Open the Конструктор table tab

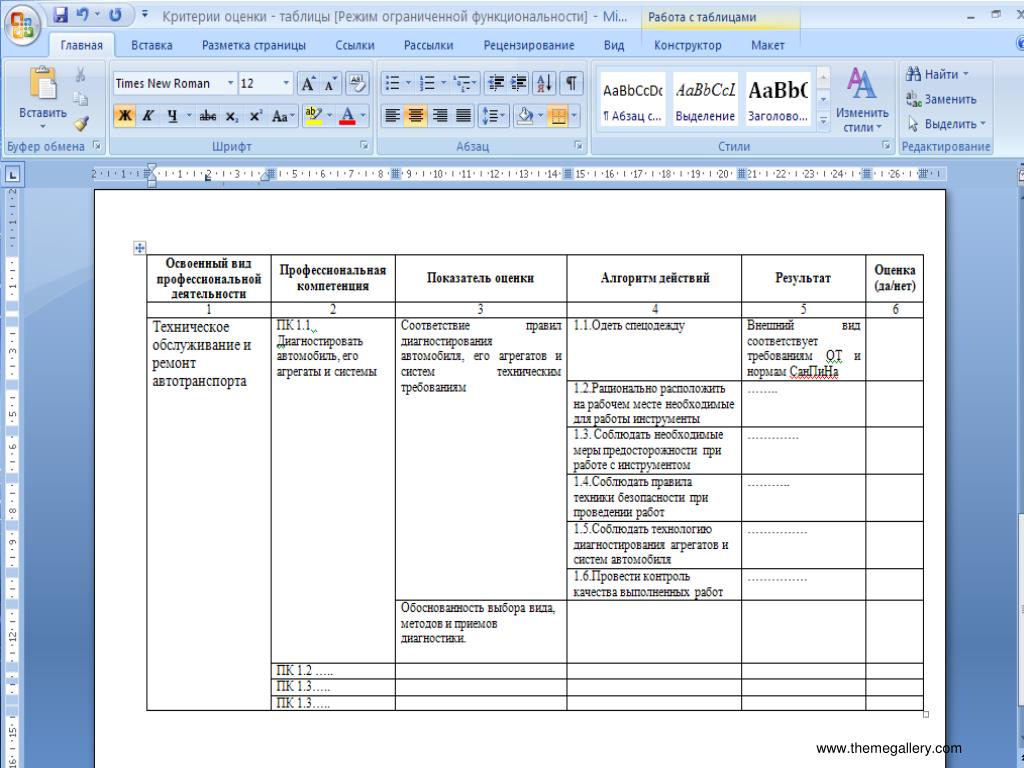click(x=687, y=45)
